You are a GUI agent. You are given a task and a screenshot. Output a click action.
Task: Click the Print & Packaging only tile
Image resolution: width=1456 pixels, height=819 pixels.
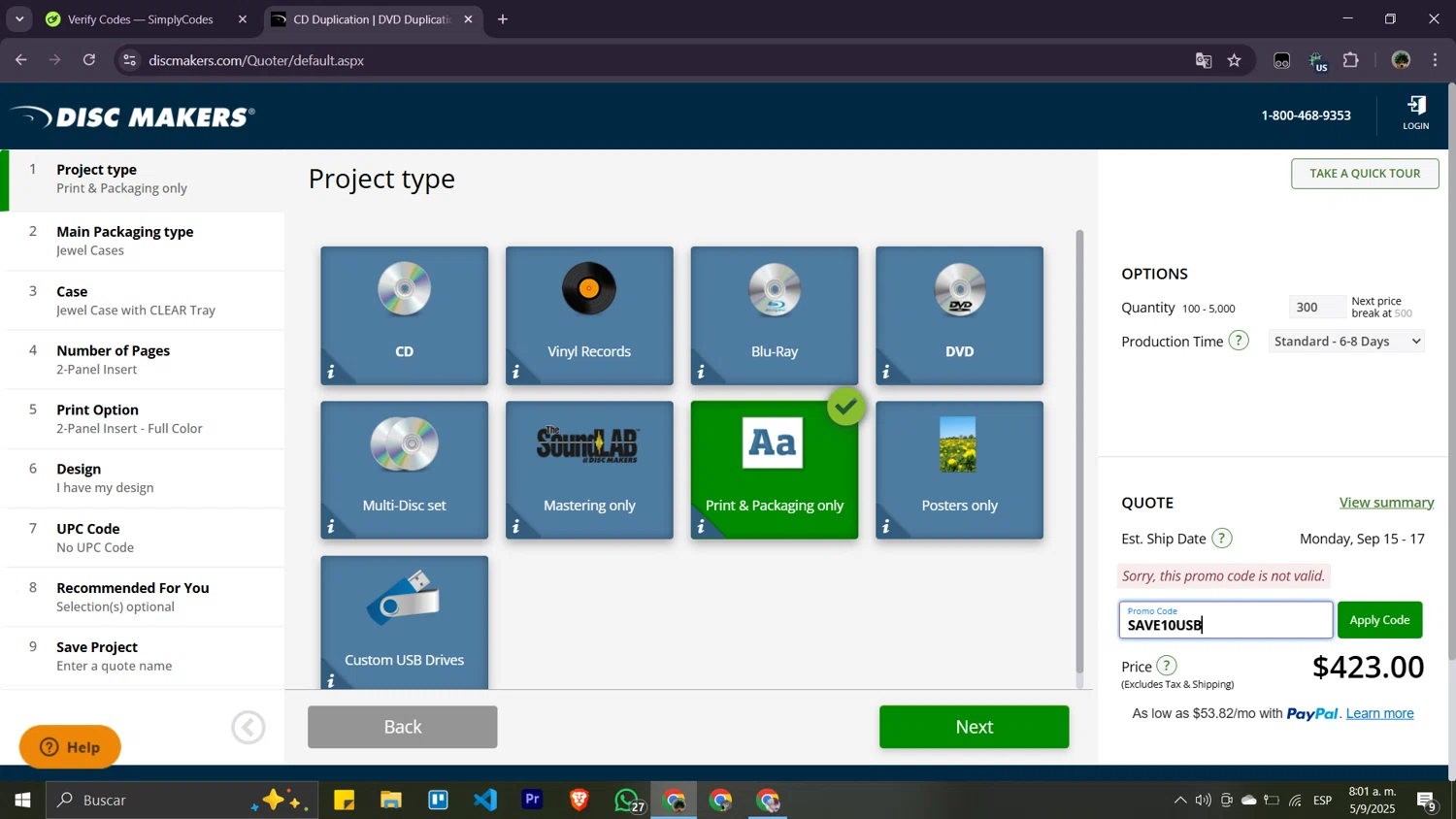point(775,470)
